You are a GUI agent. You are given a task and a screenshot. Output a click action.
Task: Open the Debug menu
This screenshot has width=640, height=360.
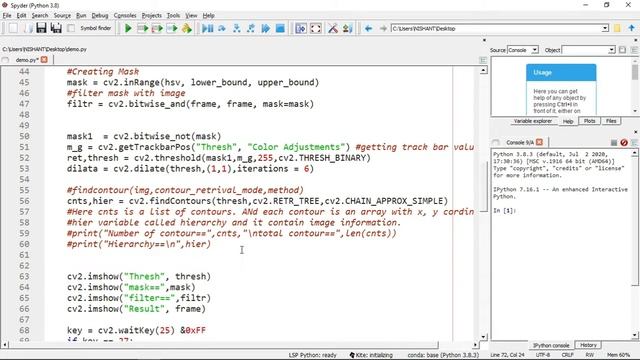tap(100, 16)
